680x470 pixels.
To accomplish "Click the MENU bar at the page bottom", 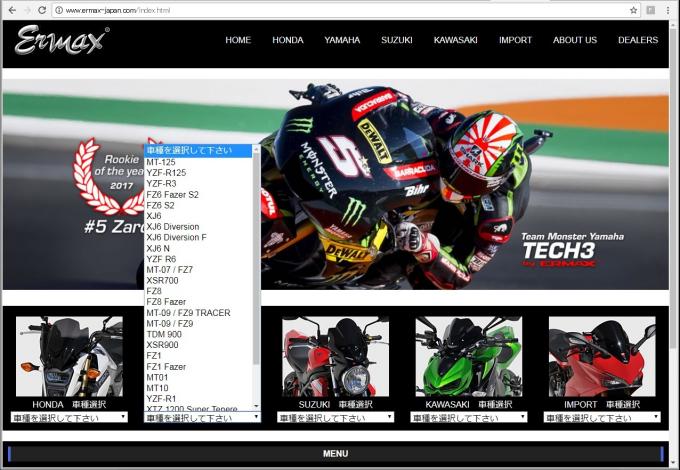I will pyautogui.click(x=335, y=453).
